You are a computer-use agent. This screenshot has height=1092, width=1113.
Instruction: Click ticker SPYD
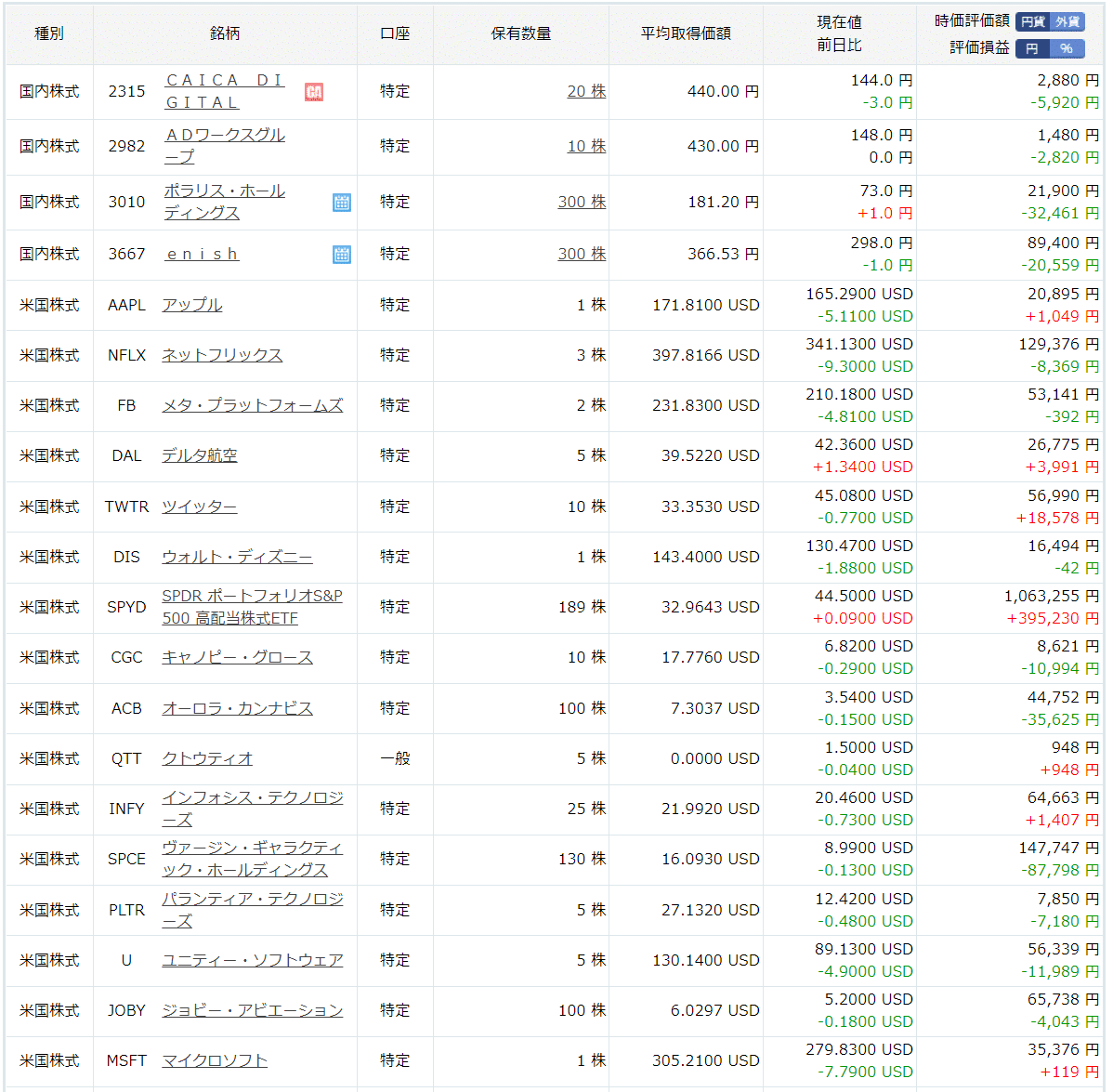point(126,608)
